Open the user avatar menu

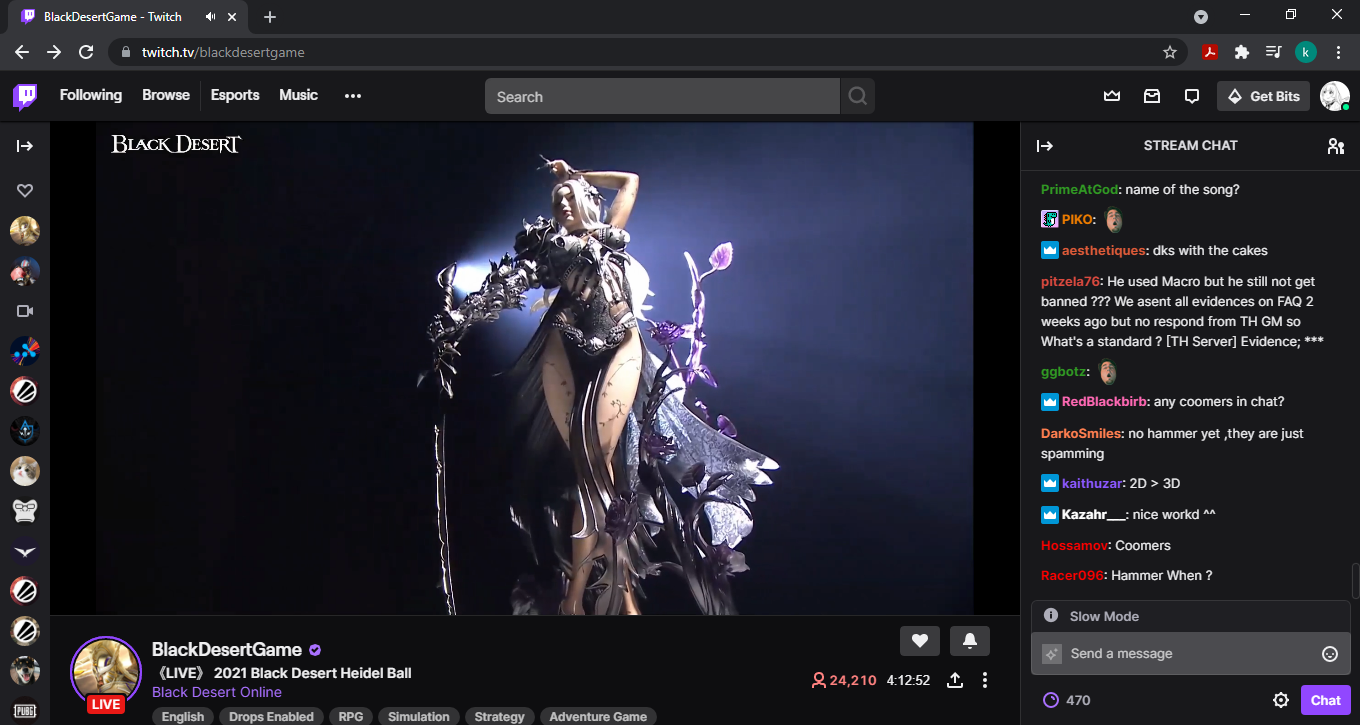click(1335, 96)
